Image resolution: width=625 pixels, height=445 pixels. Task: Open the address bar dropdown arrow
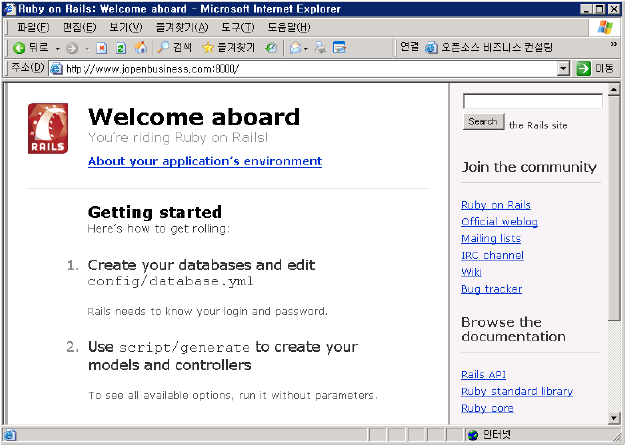pyautogui.click(x=563, y=69)
